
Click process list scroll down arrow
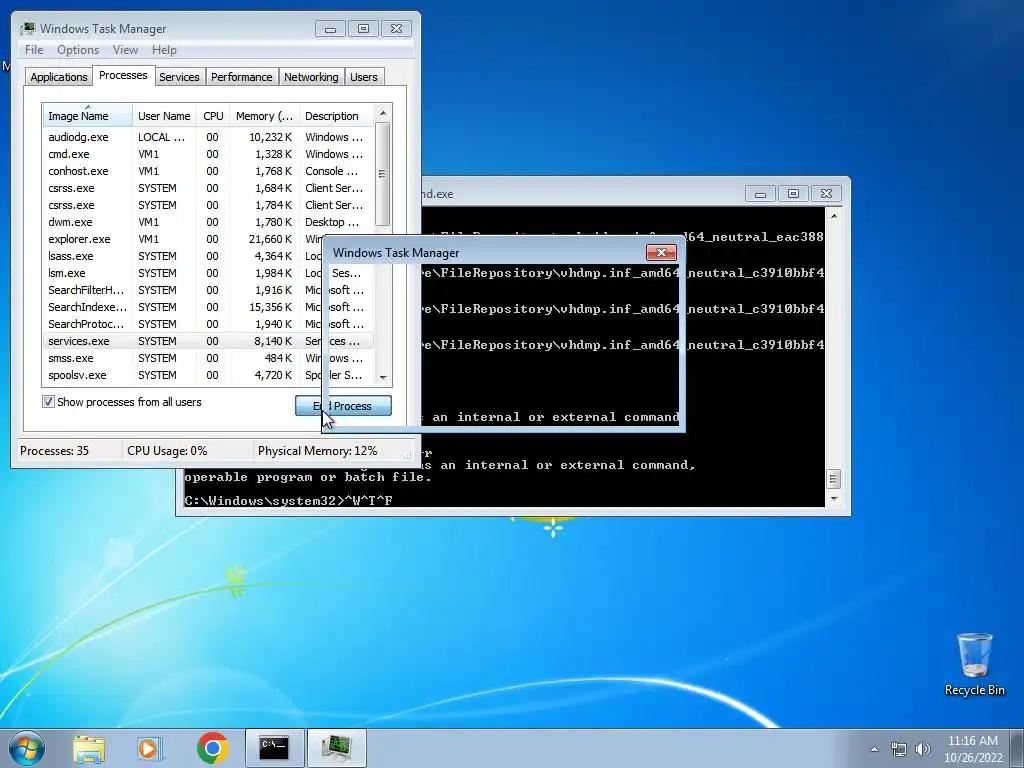point(383,377)
